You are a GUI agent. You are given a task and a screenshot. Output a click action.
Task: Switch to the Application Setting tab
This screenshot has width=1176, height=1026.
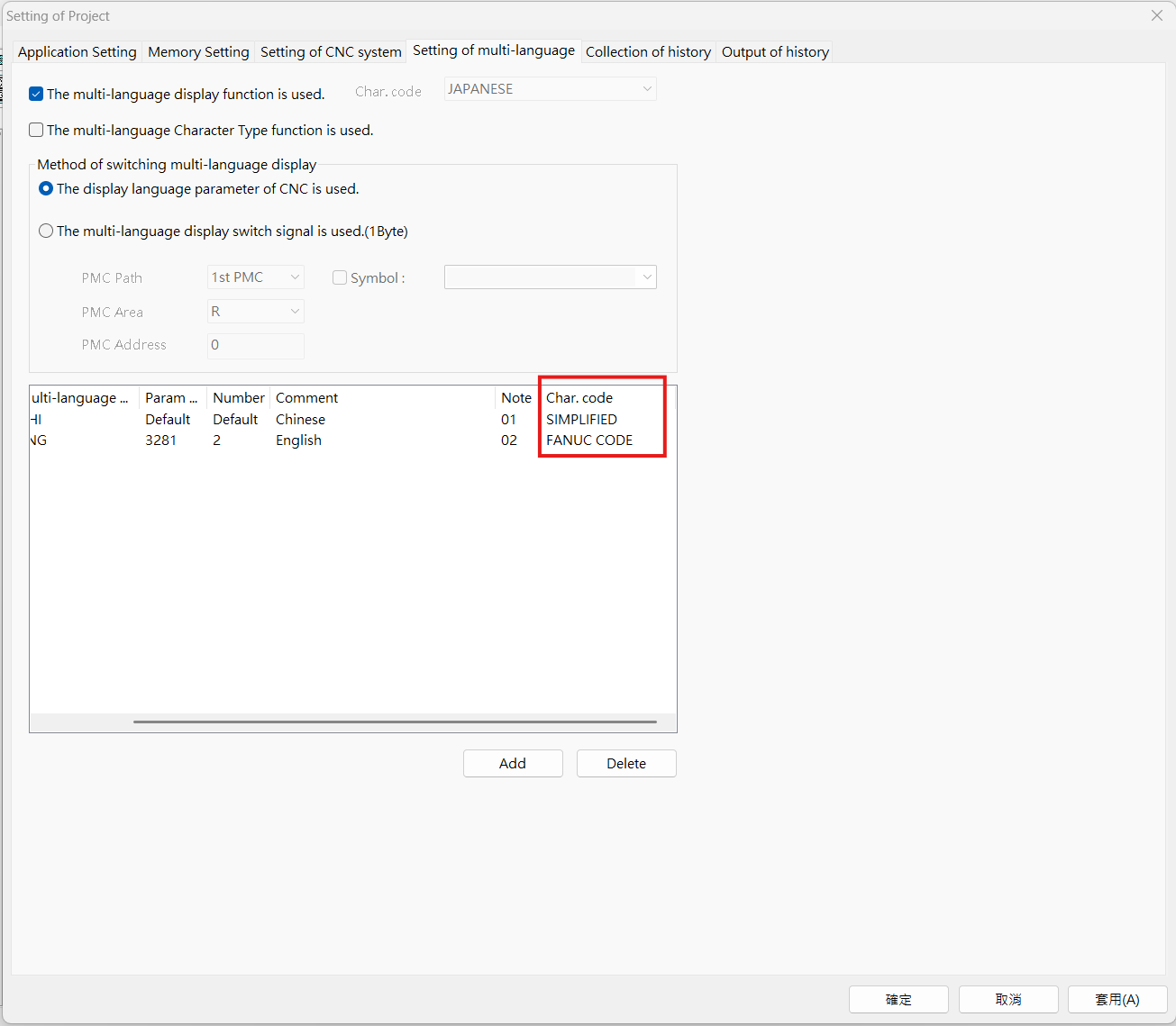coord(77,51)
